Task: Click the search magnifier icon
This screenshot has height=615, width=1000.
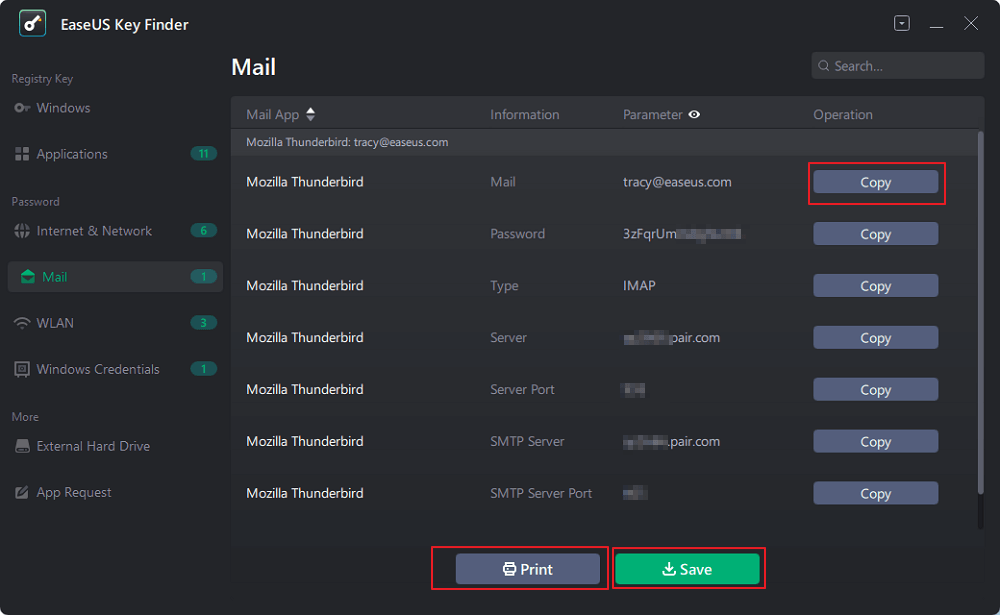Action: (824, 66)
